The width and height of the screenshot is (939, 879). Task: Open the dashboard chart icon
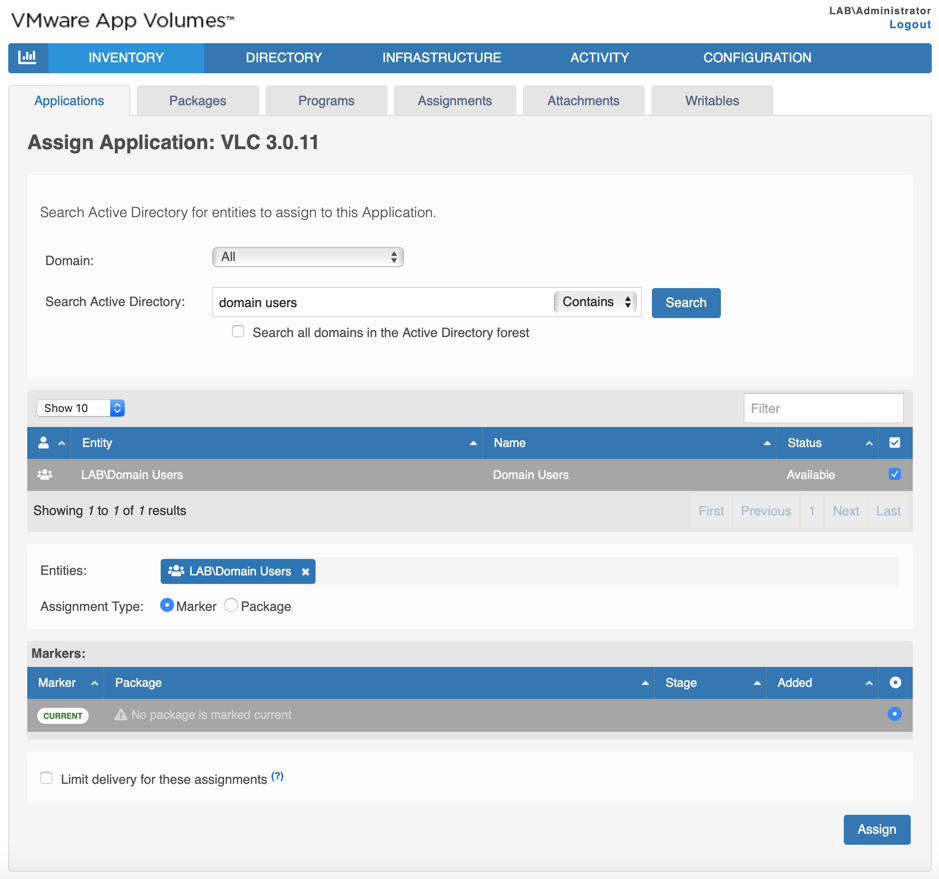(x=27, y=58)
